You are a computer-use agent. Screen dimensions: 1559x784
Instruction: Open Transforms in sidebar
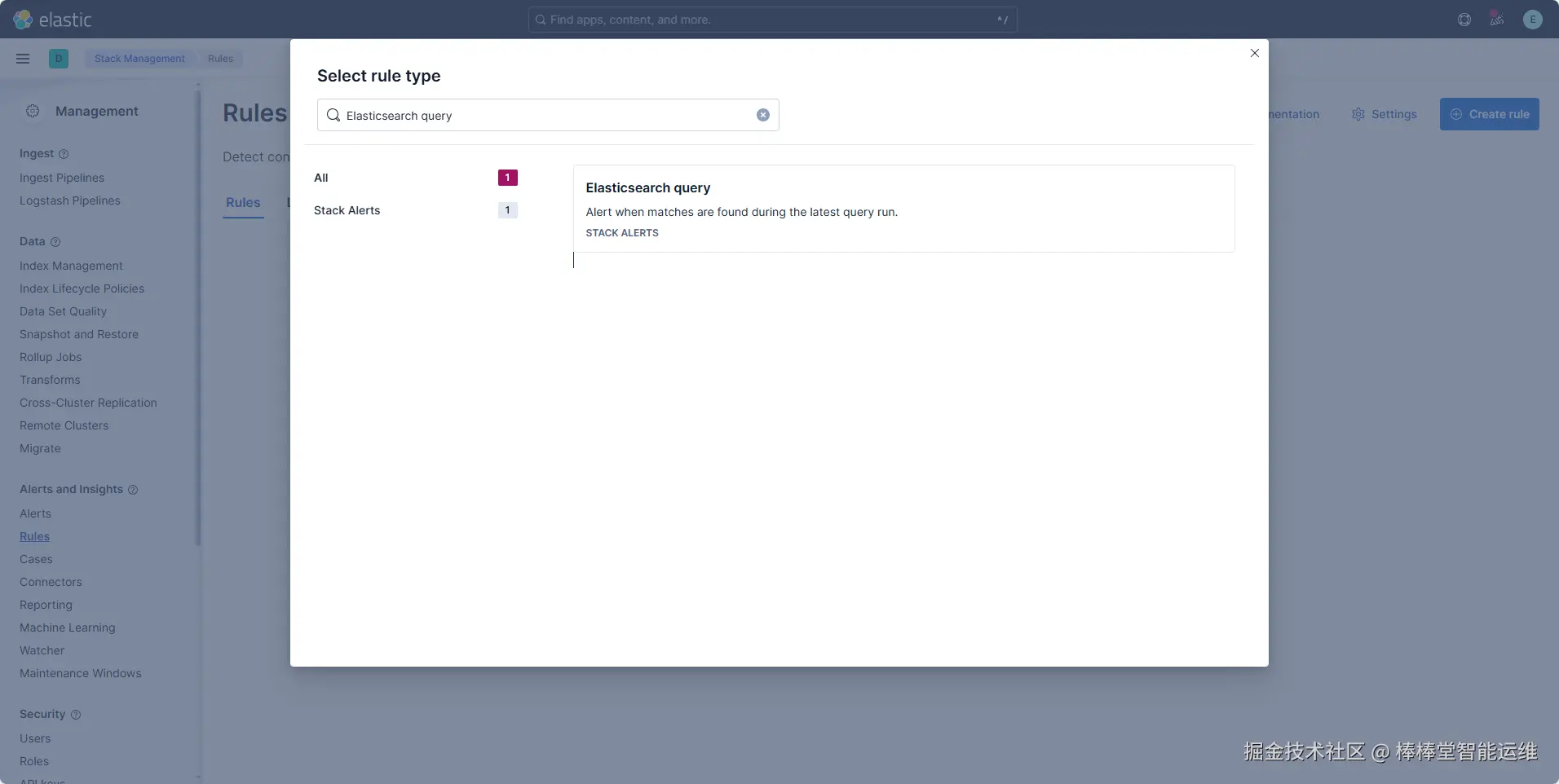coord(50,380)
